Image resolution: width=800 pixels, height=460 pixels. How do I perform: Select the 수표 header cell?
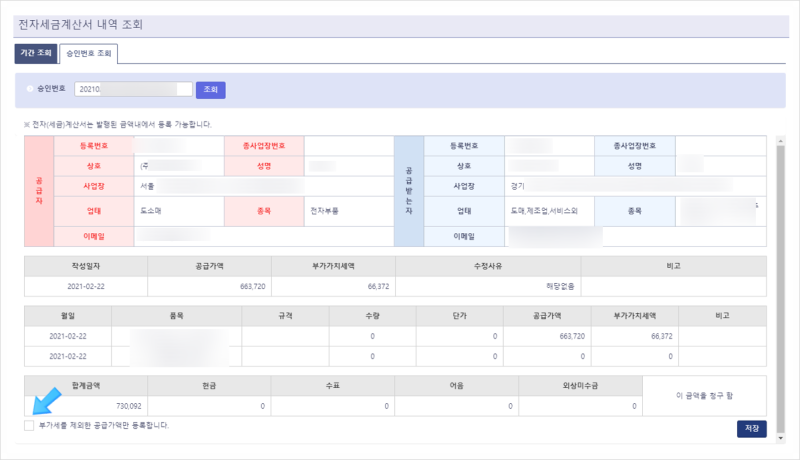click(x=333, y=386)
